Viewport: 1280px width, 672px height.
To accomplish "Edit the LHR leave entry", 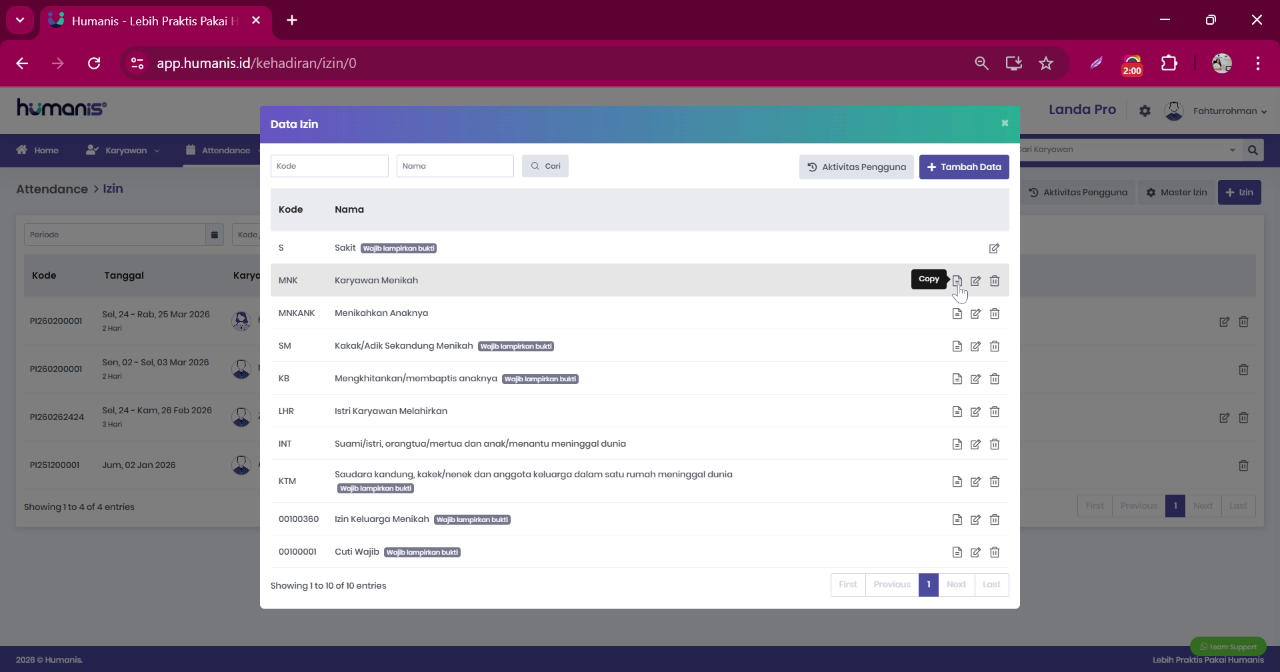I will tap(976, 411).
